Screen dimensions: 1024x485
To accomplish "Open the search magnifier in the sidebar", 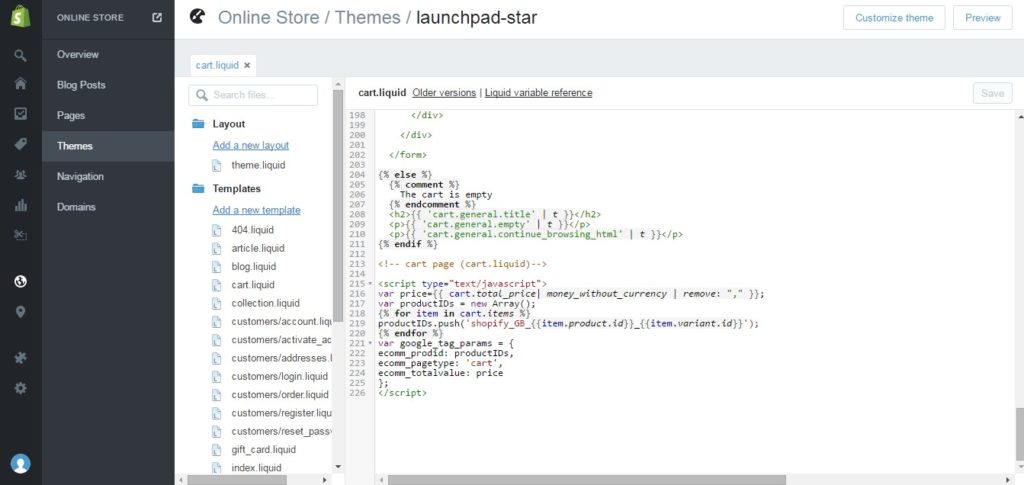I will click(x=20, y=55).
